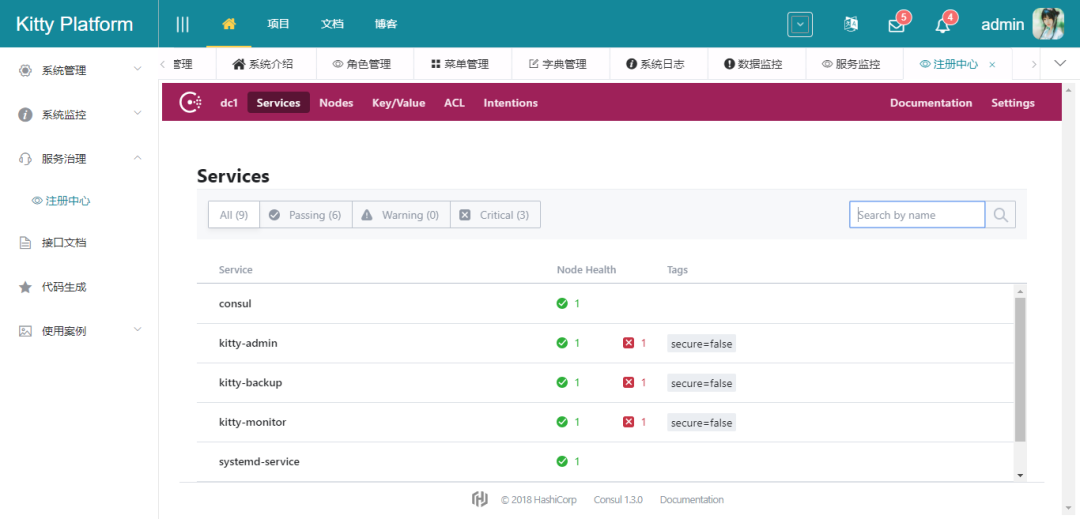Click the green passing check for consul
The width and height of the screenshot is (1080, 519).
point(562,304)
